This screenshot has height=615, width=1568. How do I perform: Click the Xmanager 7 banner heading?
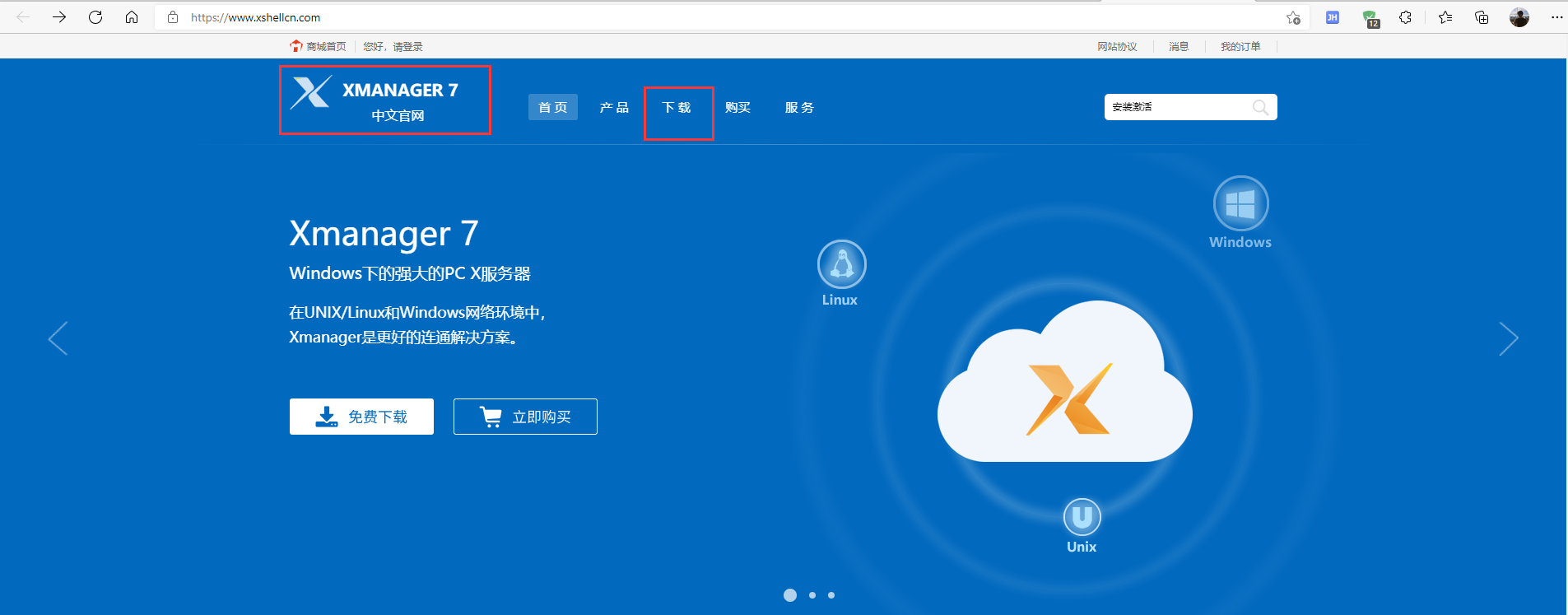point(384,235)
